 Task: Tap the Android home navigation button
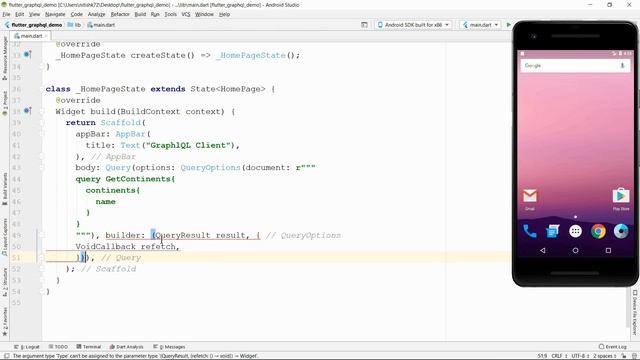576,250
